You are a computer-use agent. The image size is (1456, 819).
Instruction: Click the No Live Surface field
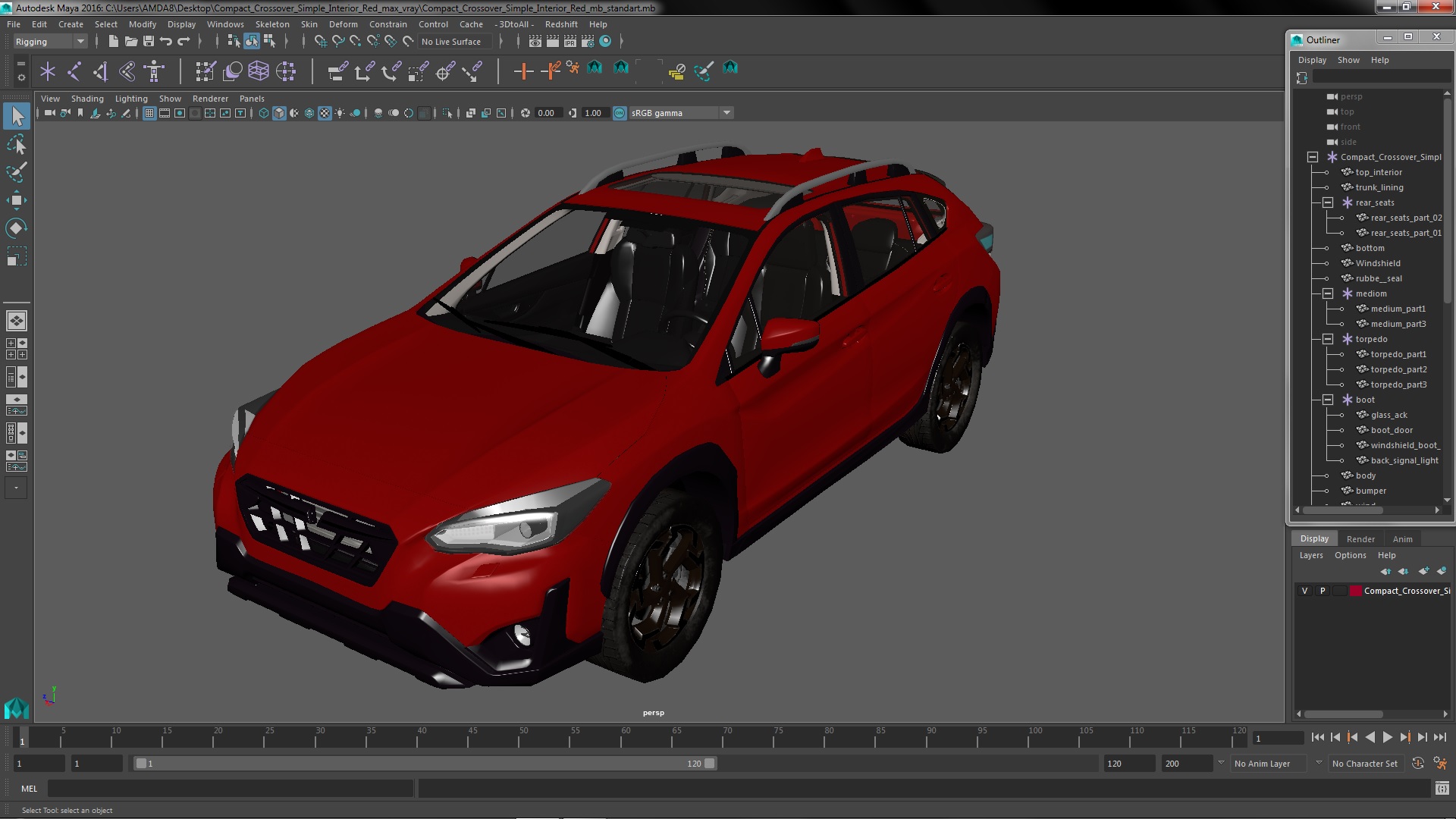452,42
